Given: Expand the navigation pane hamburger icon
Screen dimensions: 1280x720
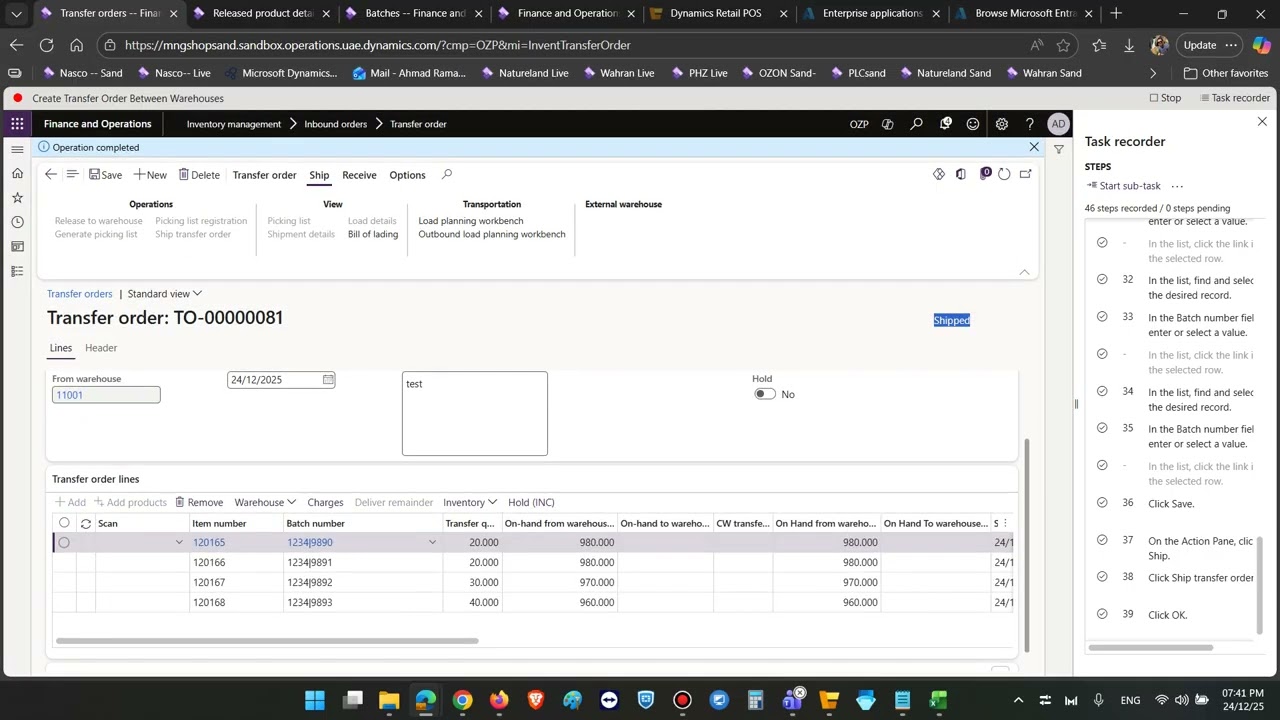Looking at the screenshot, I should 17,149.
